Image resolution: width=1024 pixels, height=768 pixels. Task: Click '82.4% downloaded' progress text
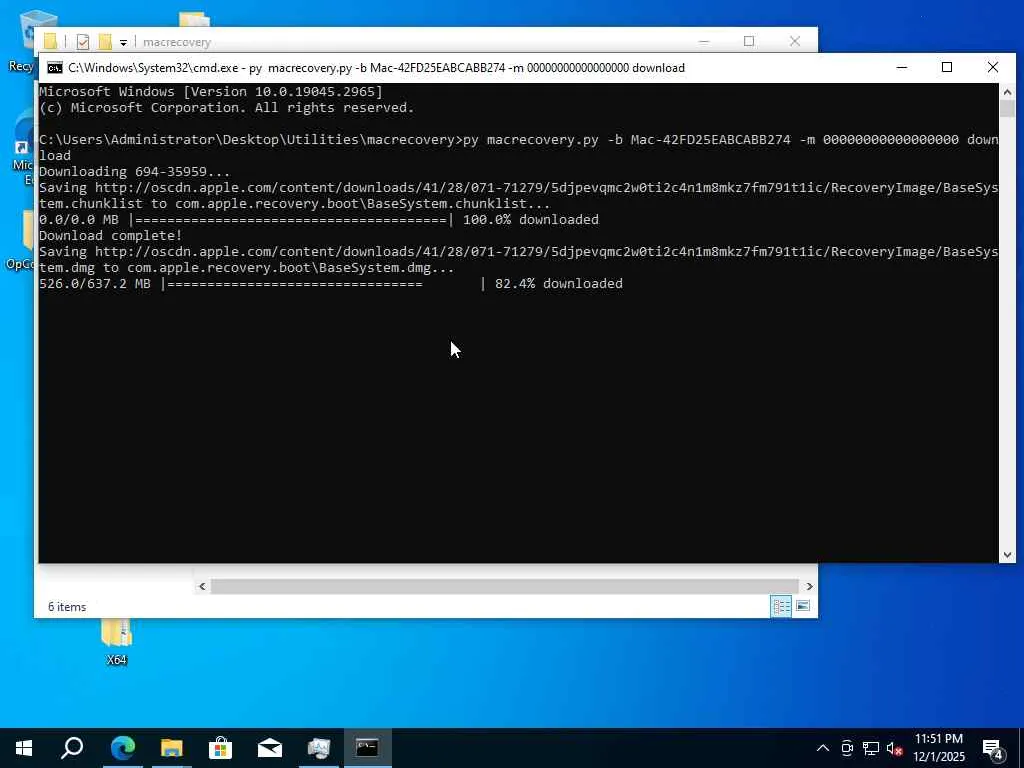559,283
